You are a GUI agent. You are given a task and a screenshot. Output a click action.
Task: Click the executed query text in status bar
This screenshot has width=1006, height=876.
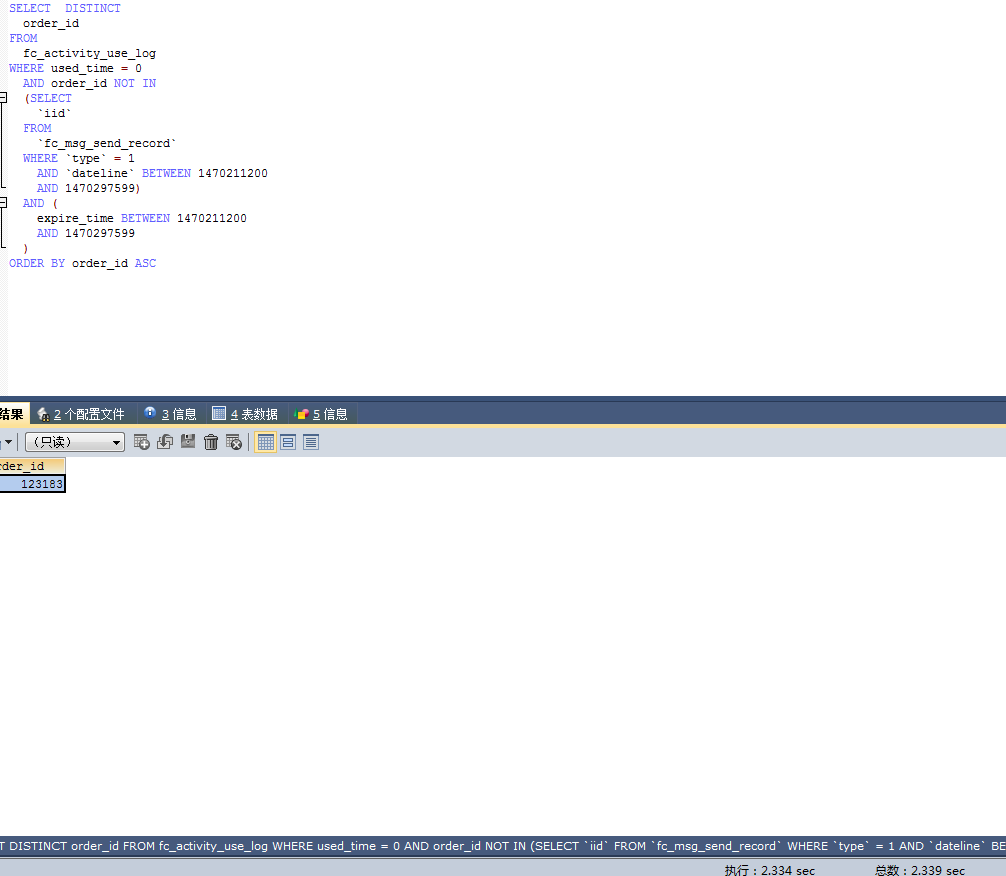pyautogui.click(x=503, y=846)
